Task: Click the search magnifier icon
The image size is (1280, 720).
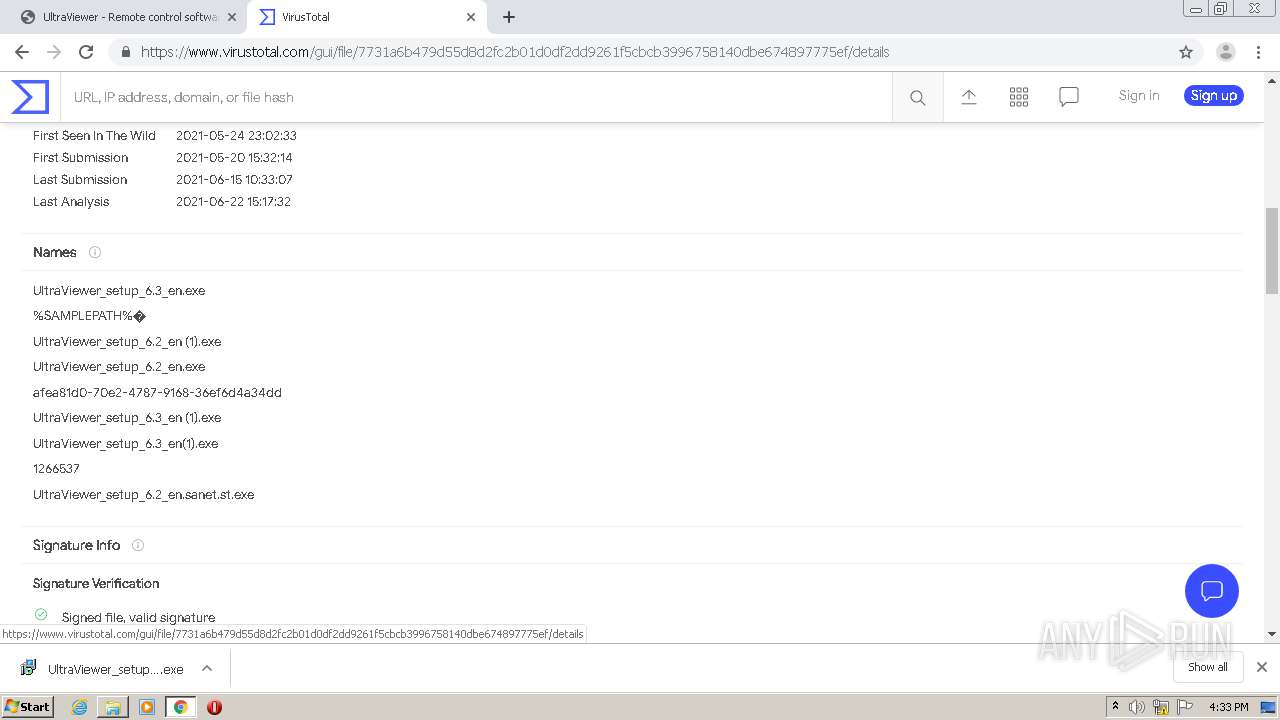Action: (917, 98)
